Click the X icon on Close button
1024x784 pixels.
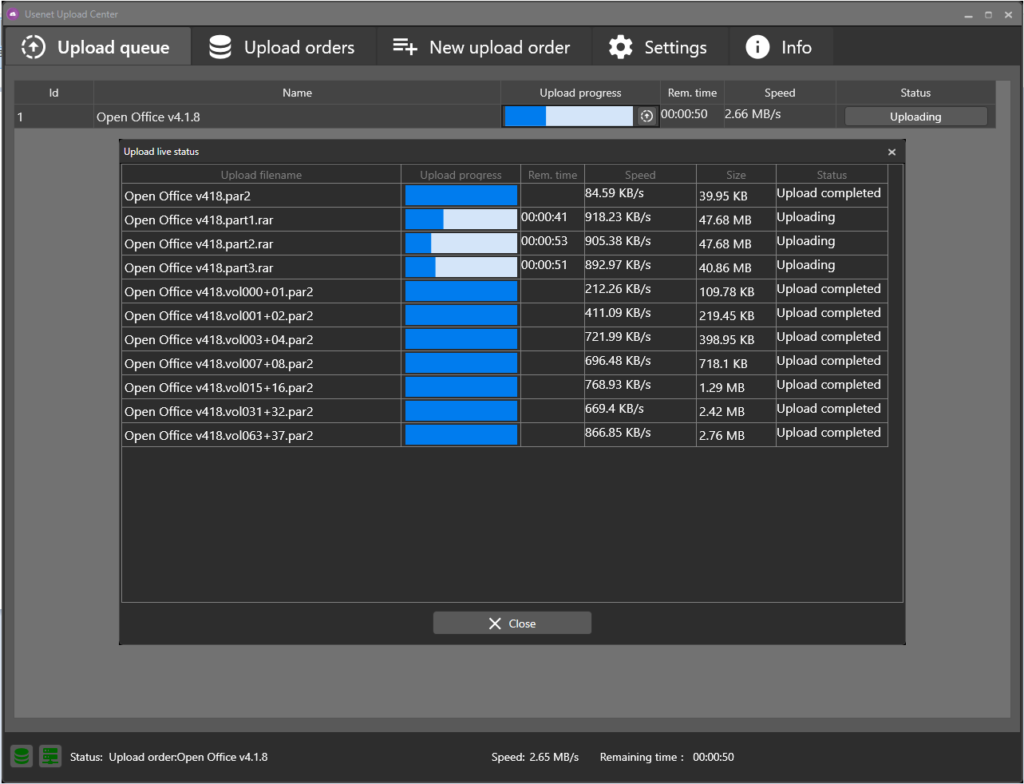click(x=495, y=623)
